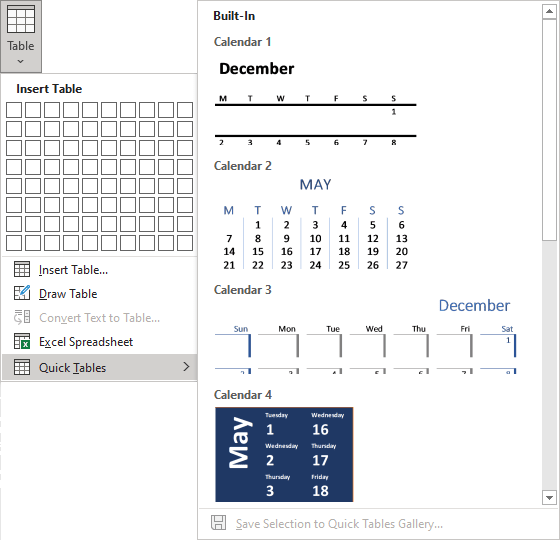The image size is (560, 540).
Task: Click the Quick Tables grid icon
Action: click(x=22, y=367)
